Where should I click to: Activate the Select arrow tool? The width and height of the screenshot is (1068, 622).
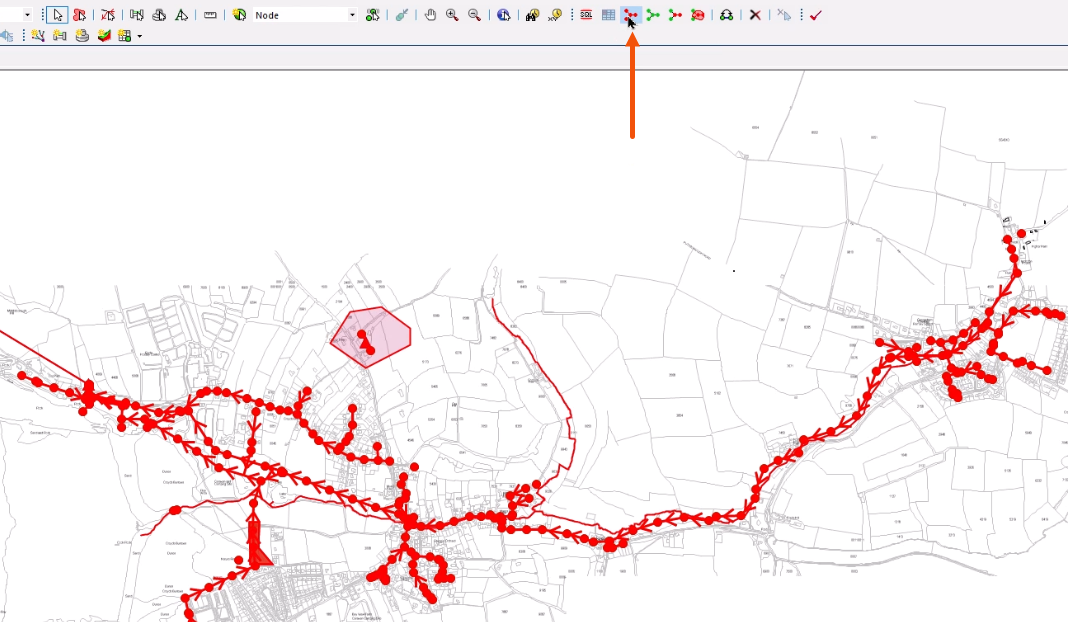[x=57, y=14]
